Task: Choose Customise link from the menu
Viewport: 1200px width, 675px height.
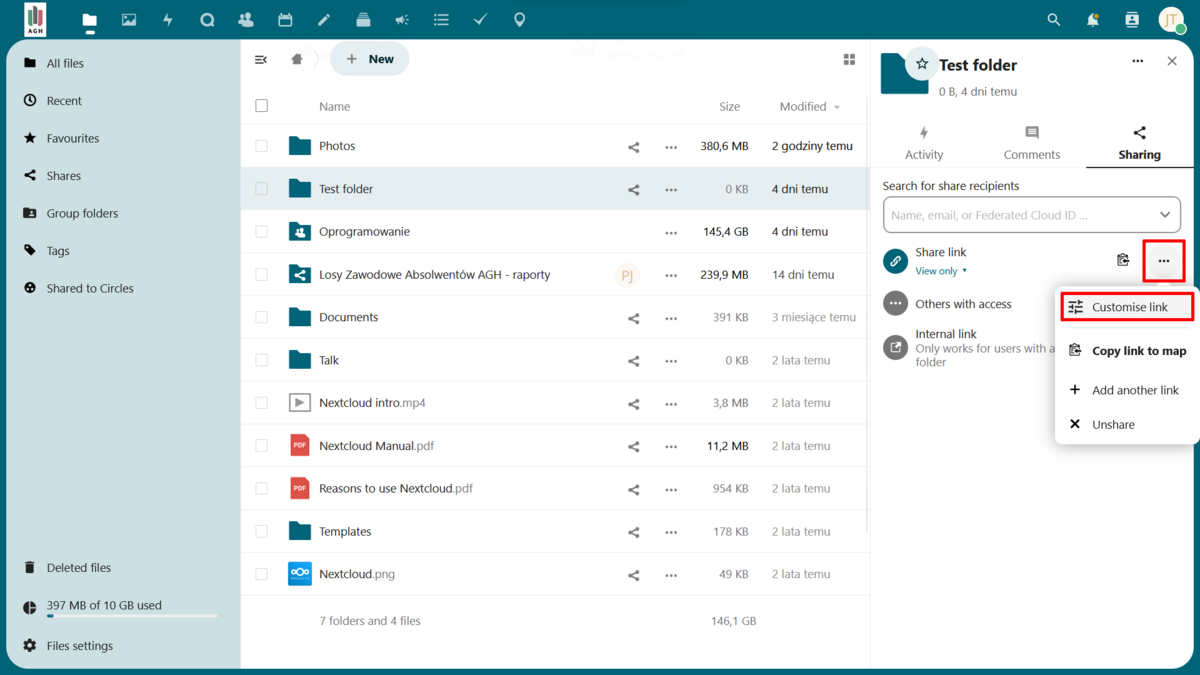Action: (x=1128, y=307)
